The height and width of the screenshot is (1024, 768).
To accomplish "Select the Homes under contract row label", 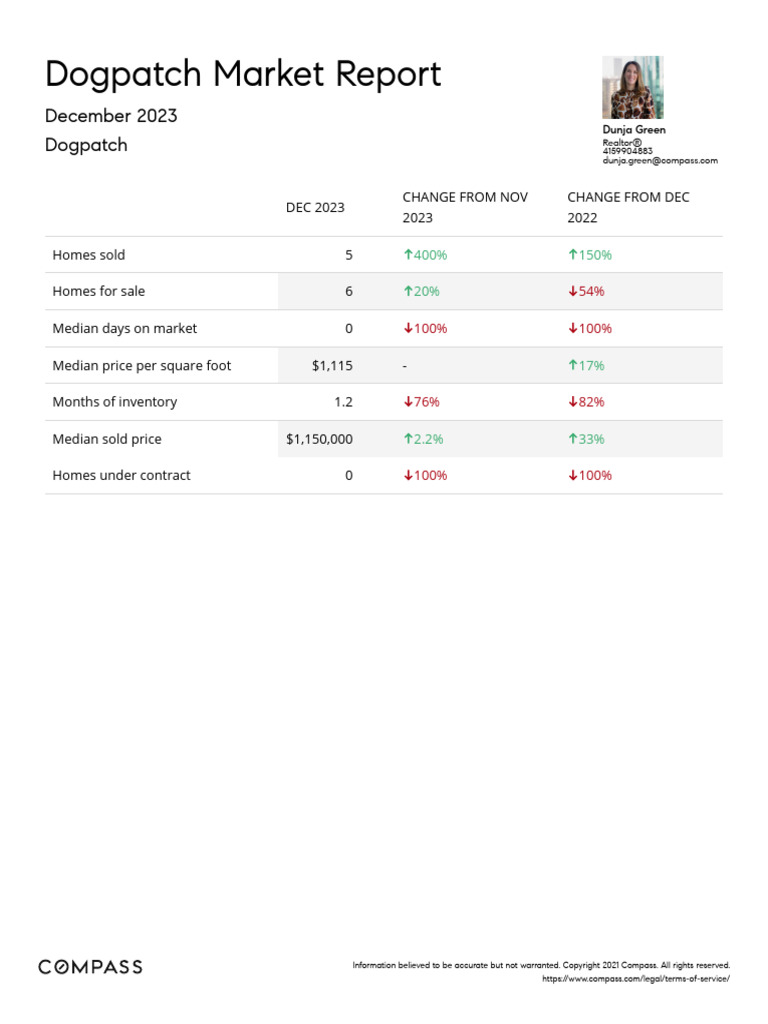I will [121, 475].
